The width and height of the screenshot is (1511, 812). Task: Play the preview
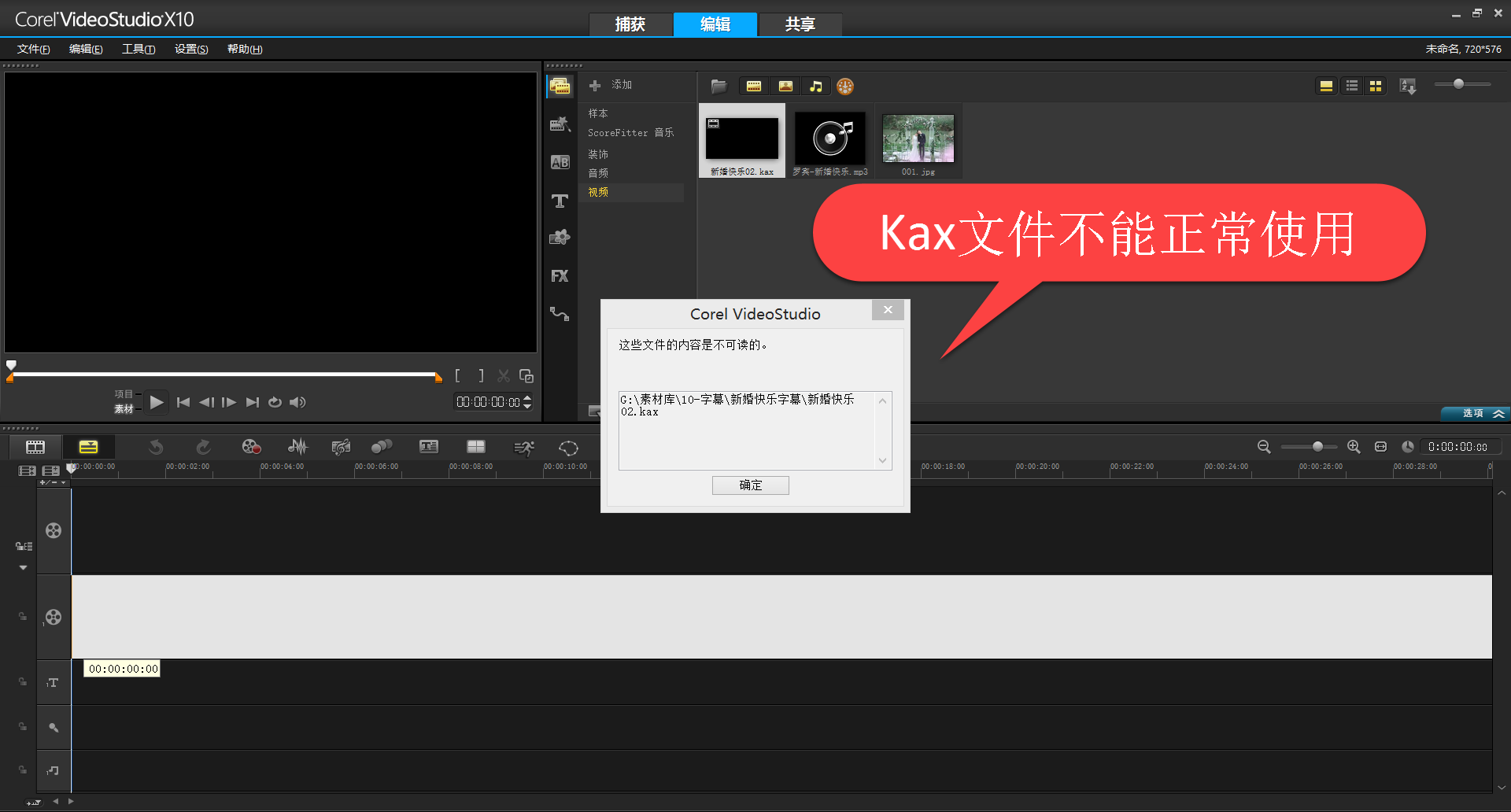(157, 402)
